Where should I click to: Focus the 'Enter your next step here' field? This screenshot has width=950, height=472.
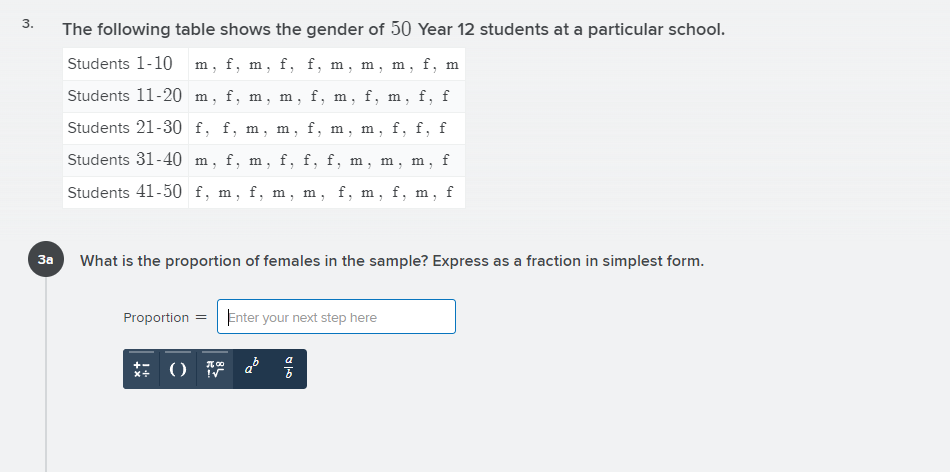coord(336,316)
